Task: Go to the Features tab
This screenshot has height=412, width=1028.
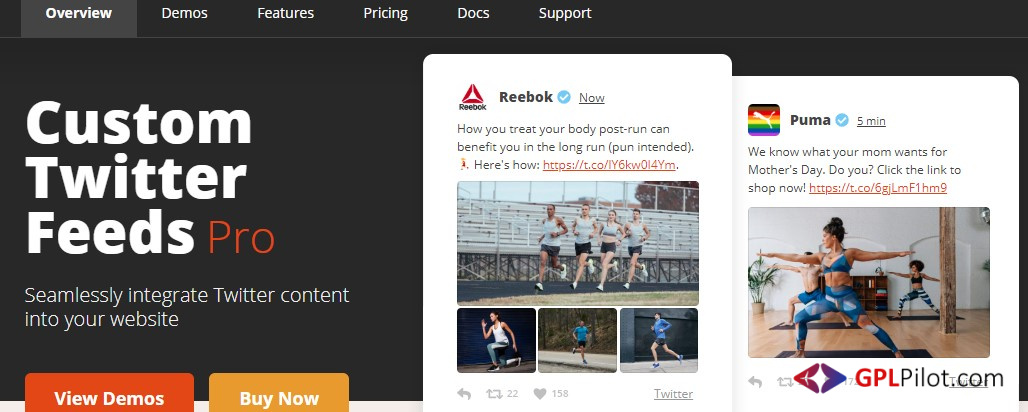Action: [285, 14]
